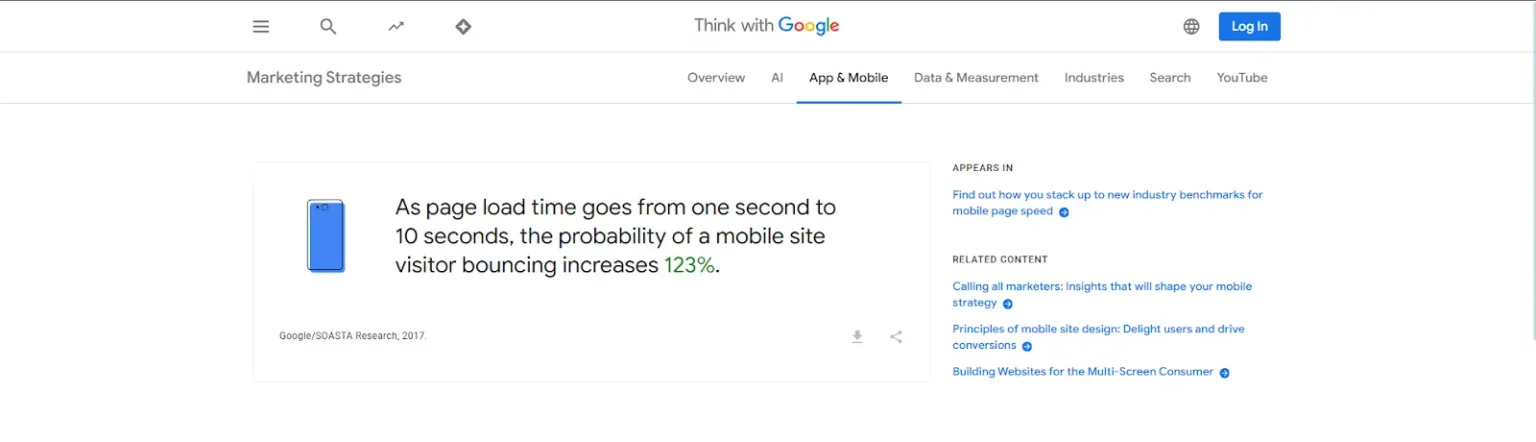Viewport: 1536px width, 442px height.
Task: Click Google/SOASTA Research, 2017 source text
Action: click(x=353, y=336)
